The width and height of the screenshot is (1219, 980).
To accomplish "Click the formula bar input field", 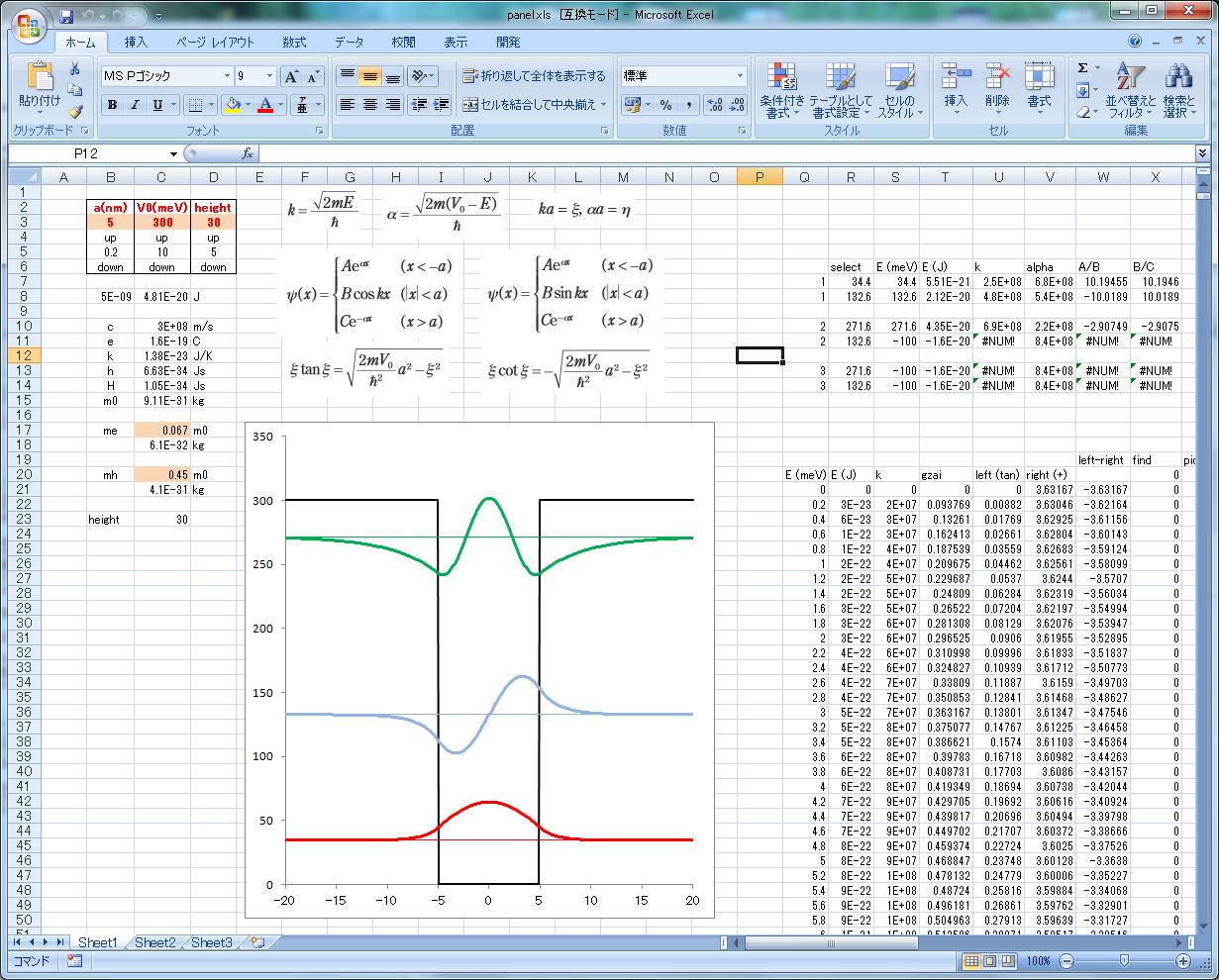I will [723, 153].
